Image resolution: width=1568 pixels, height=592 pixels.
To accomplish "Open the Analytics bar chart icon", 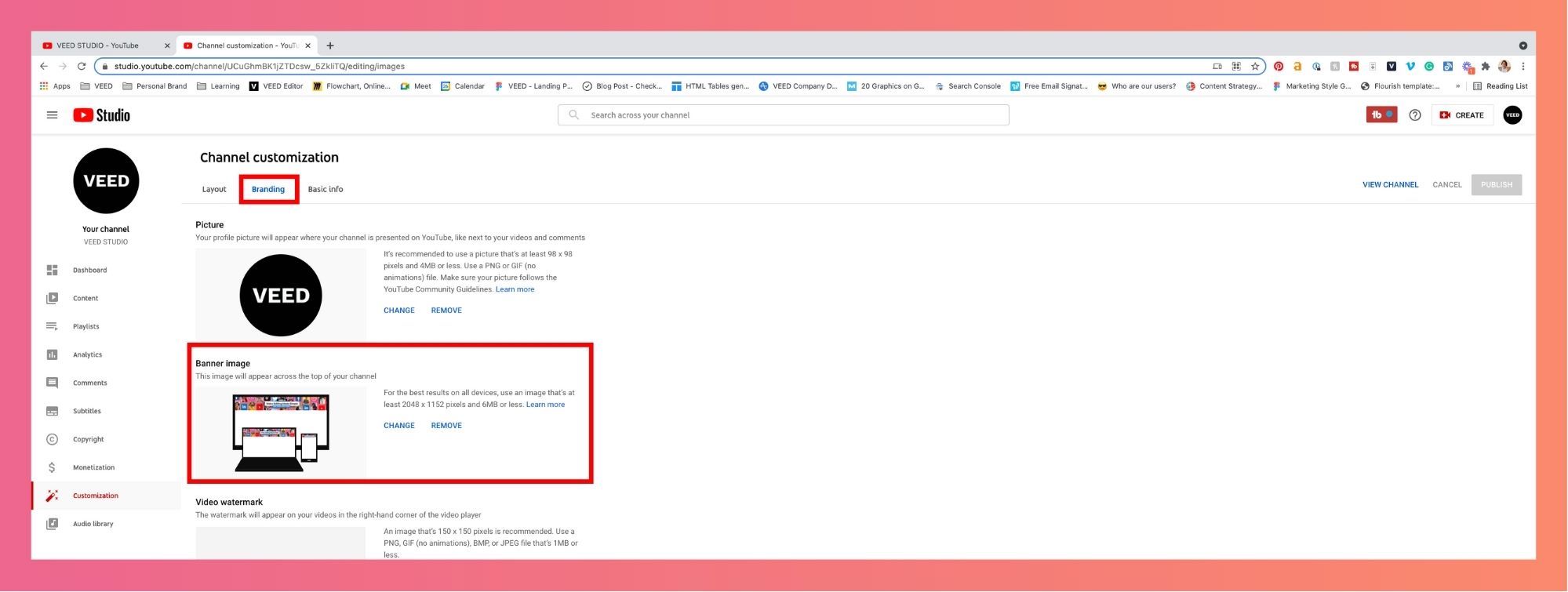I will tap(52, 354).
